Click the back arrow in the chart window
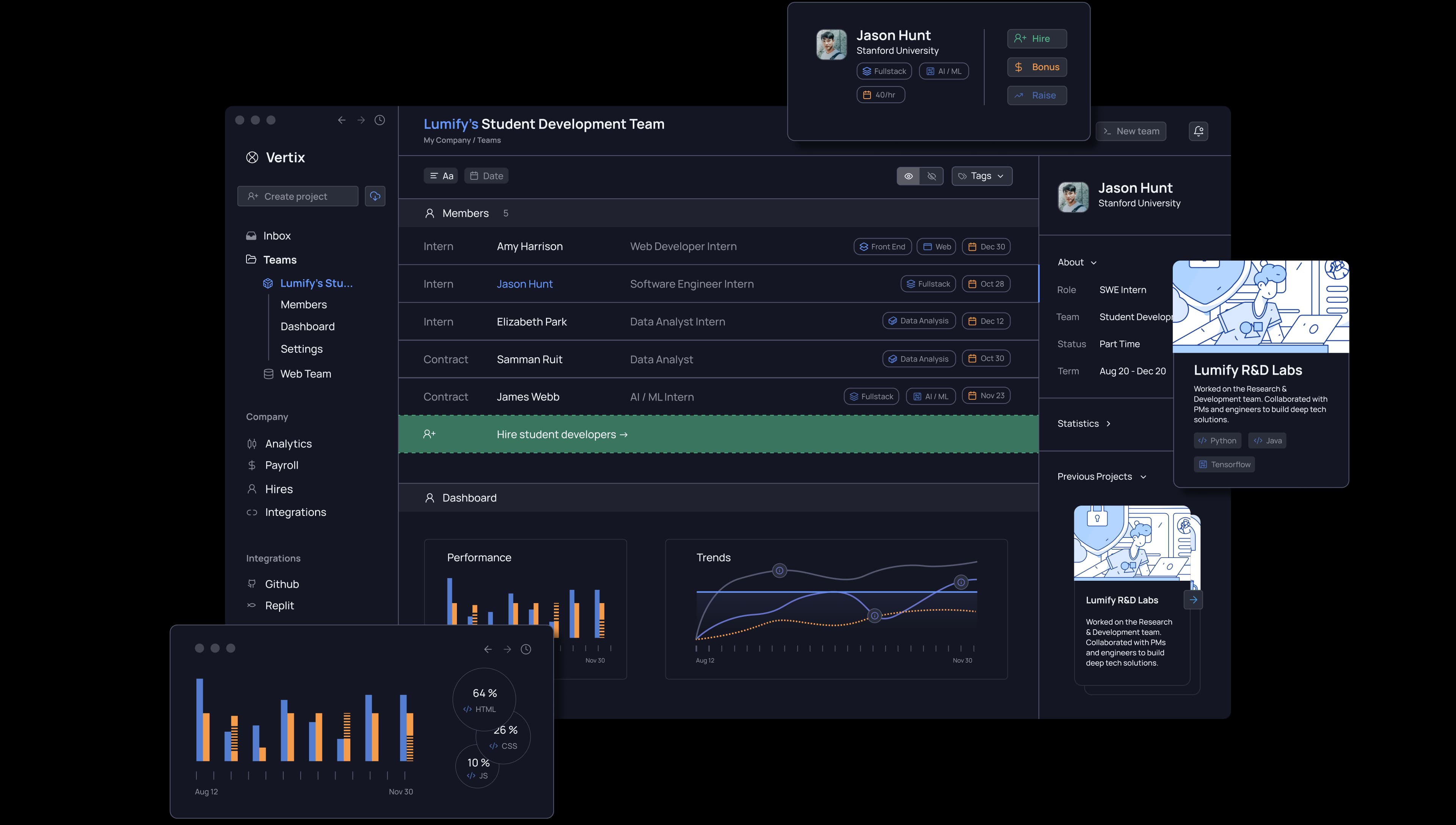The width and height of the screenshot is (1456, 825). (488, 649)
